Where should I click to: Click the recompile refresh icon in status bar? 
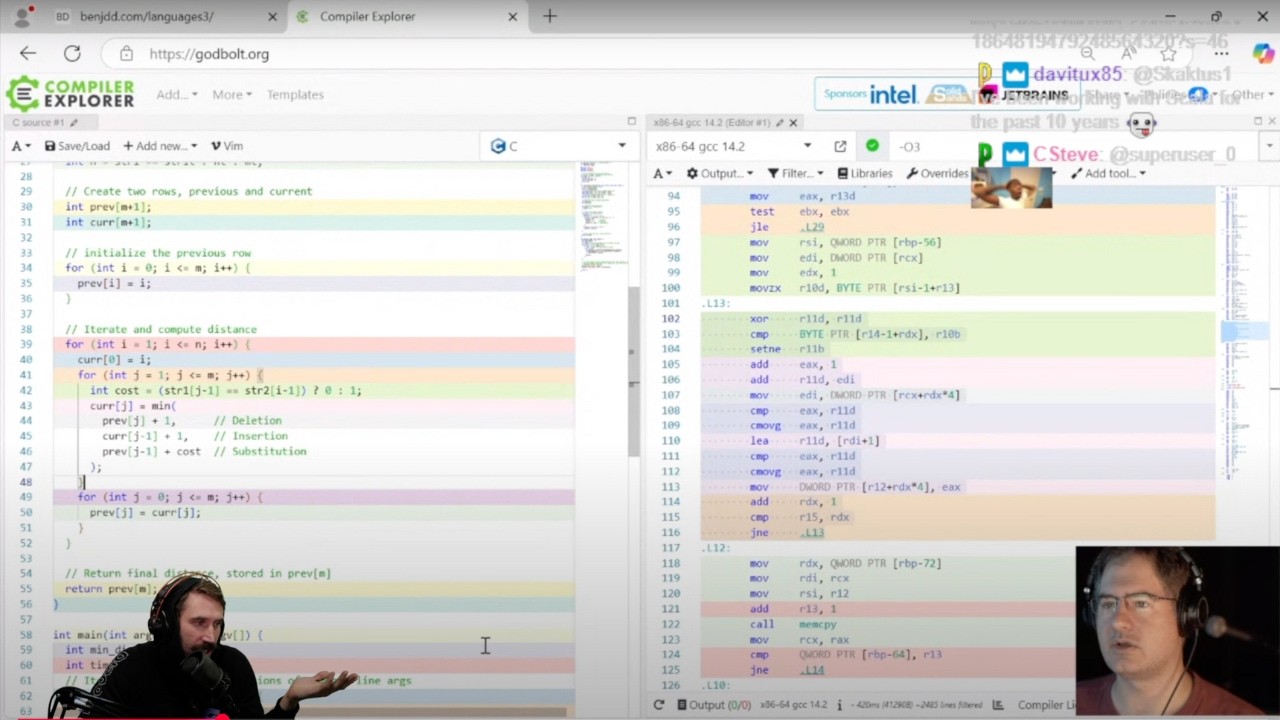click(x=658, y=705)
